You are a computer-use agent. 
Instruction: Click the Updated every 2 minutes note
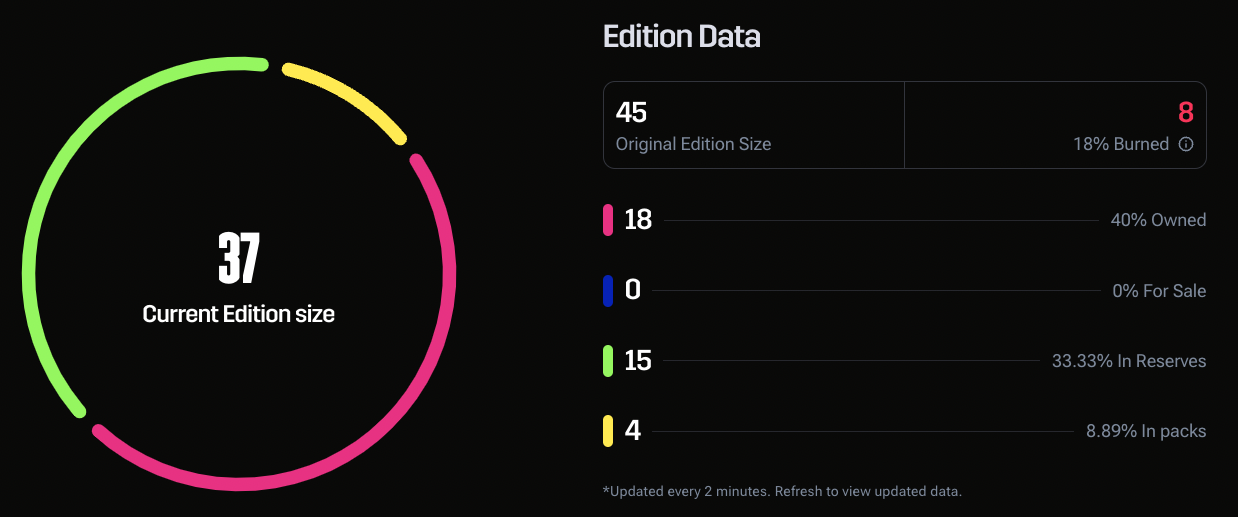click(x=782, y=491)
